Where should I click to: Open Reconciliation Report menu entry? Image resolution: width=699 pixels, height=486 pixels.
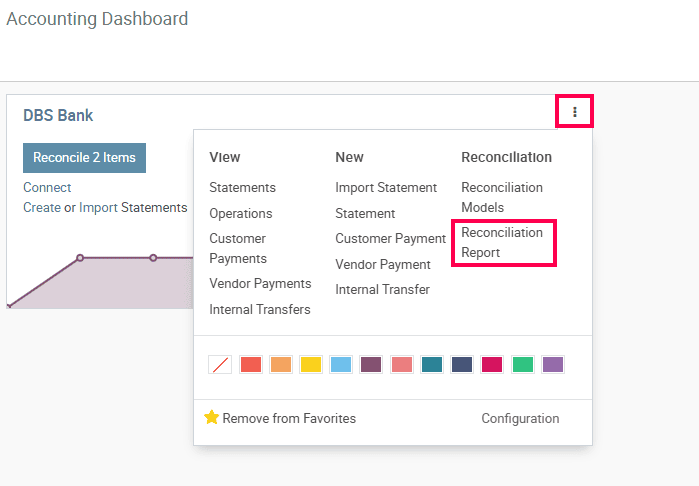[x=502, y=243]
